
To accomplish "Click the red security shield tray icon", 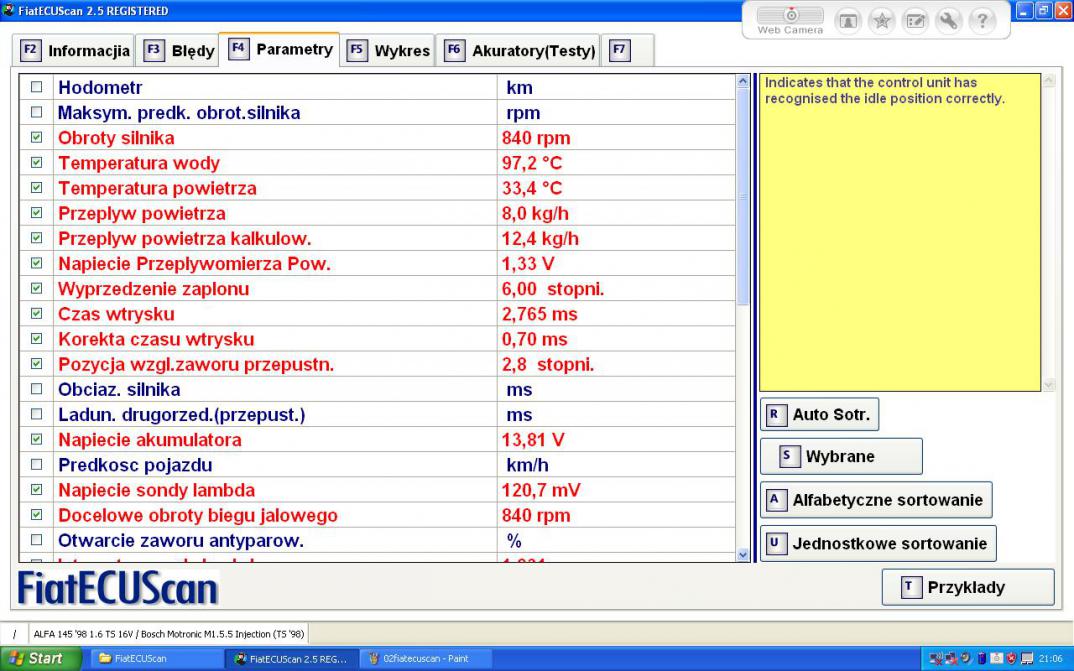I will (1011, 659).
